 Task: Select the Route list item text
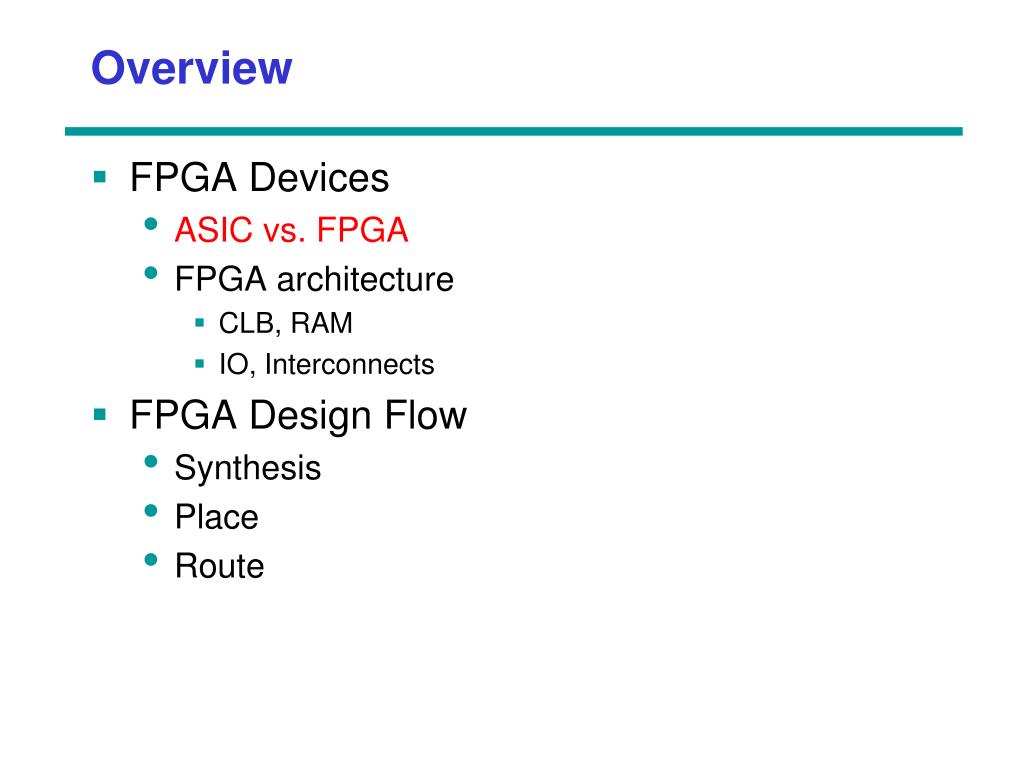(x=219, y=566)
